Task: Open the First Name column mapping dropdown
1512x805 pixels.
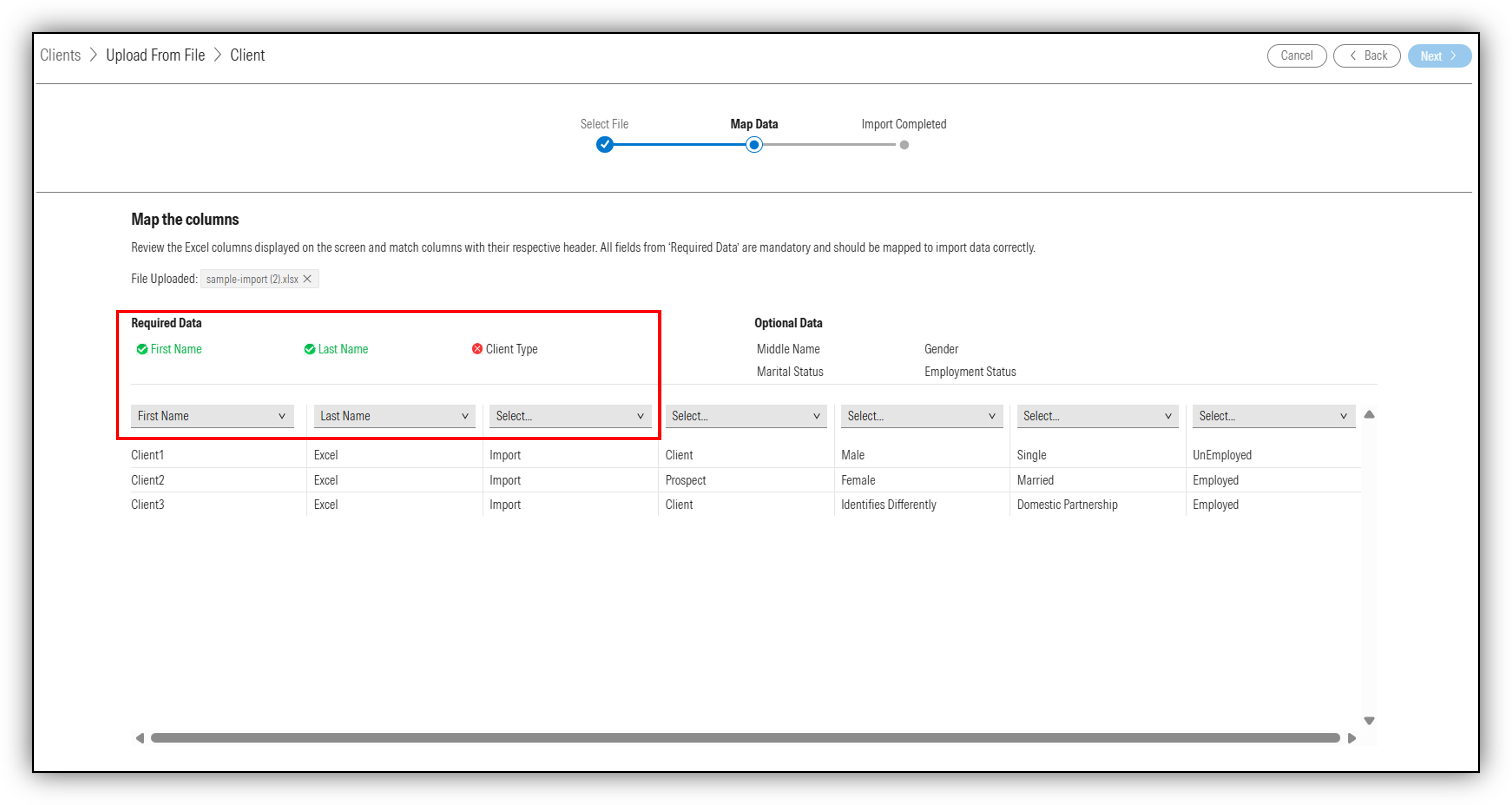Action: 212,416
